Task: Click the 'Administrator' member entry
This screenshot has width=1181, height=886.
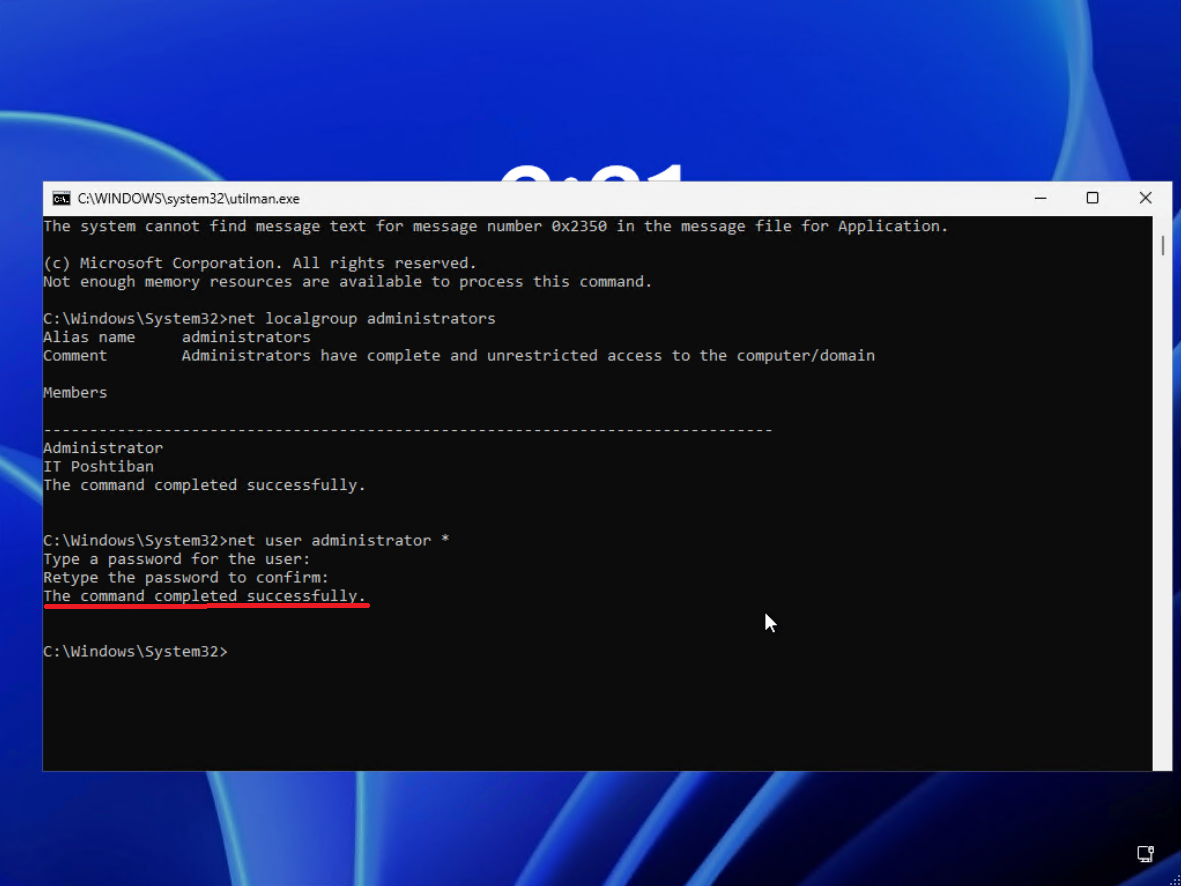Action: coord(103,448)
